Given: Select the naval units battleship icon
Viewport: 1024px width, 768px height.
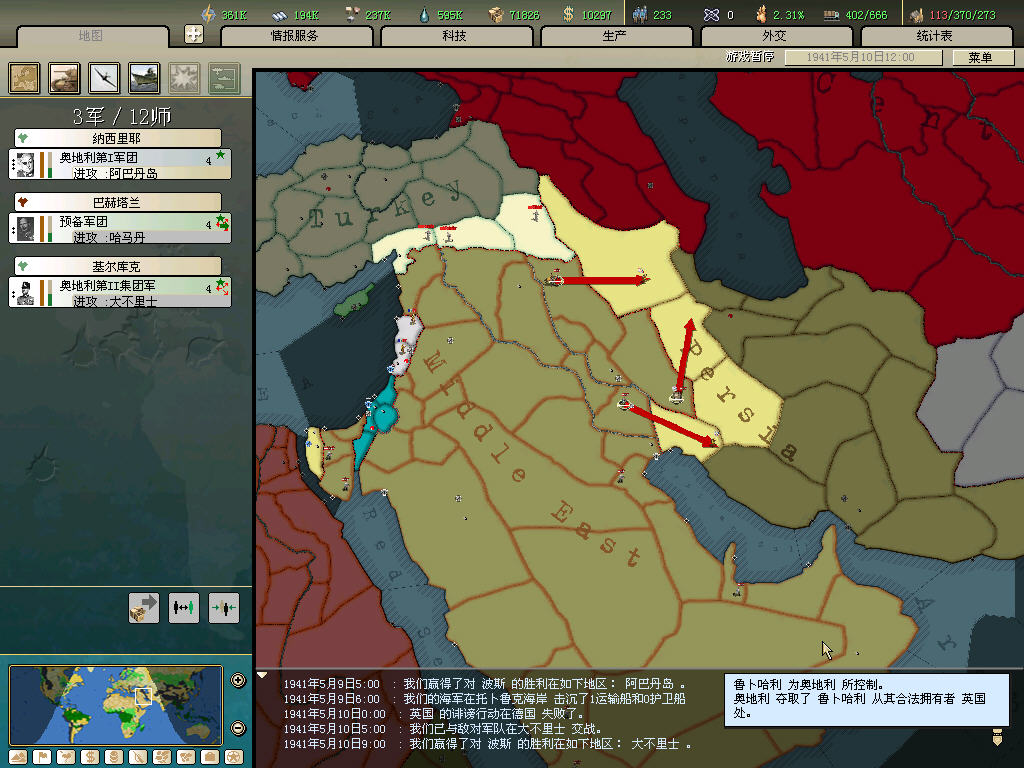Looking at the screenshot, I should pos(144,78).
